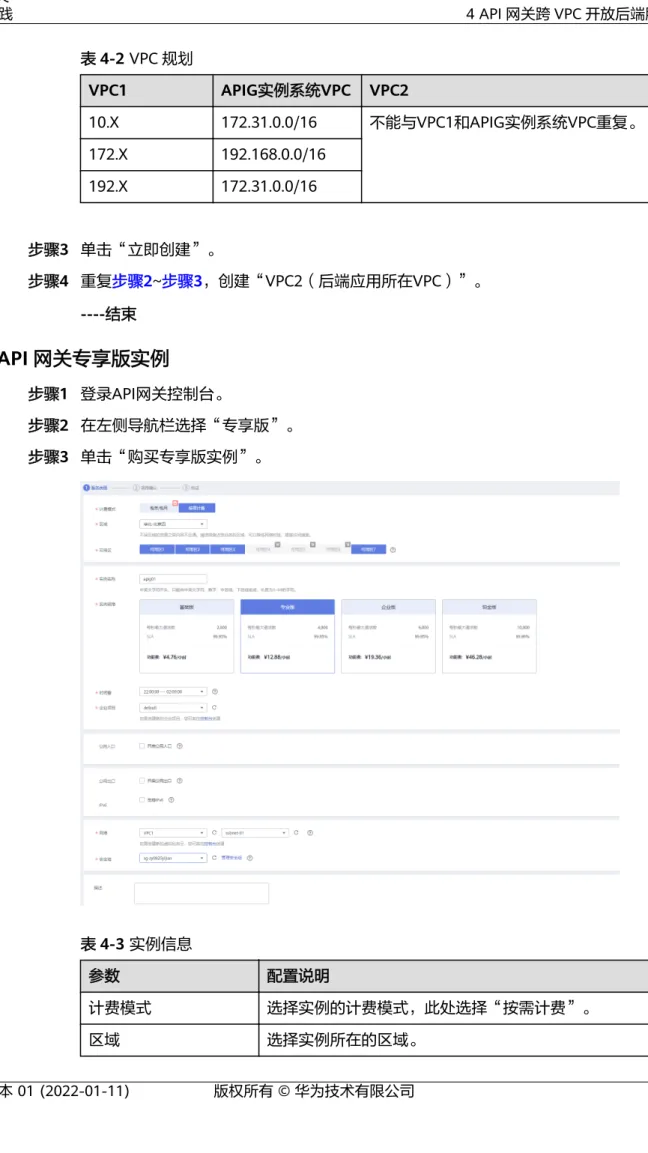Follow the blue 步骤2 link
The height and width of the screenshot is (1153, 648).
132,282
